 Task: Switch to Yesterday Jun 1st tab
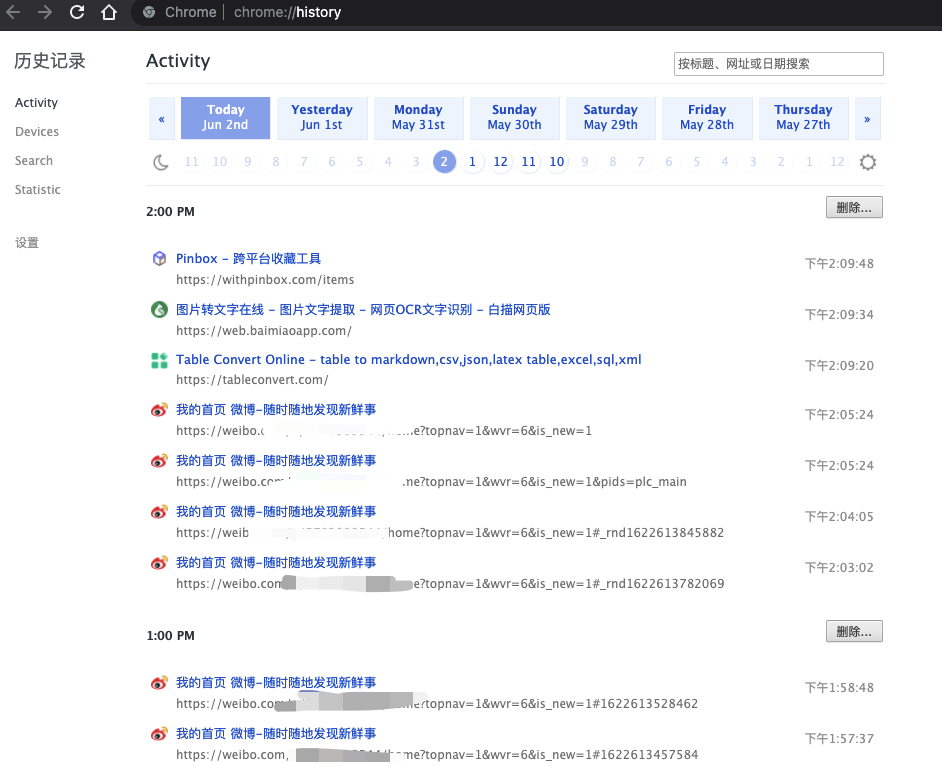click(322, 118)
